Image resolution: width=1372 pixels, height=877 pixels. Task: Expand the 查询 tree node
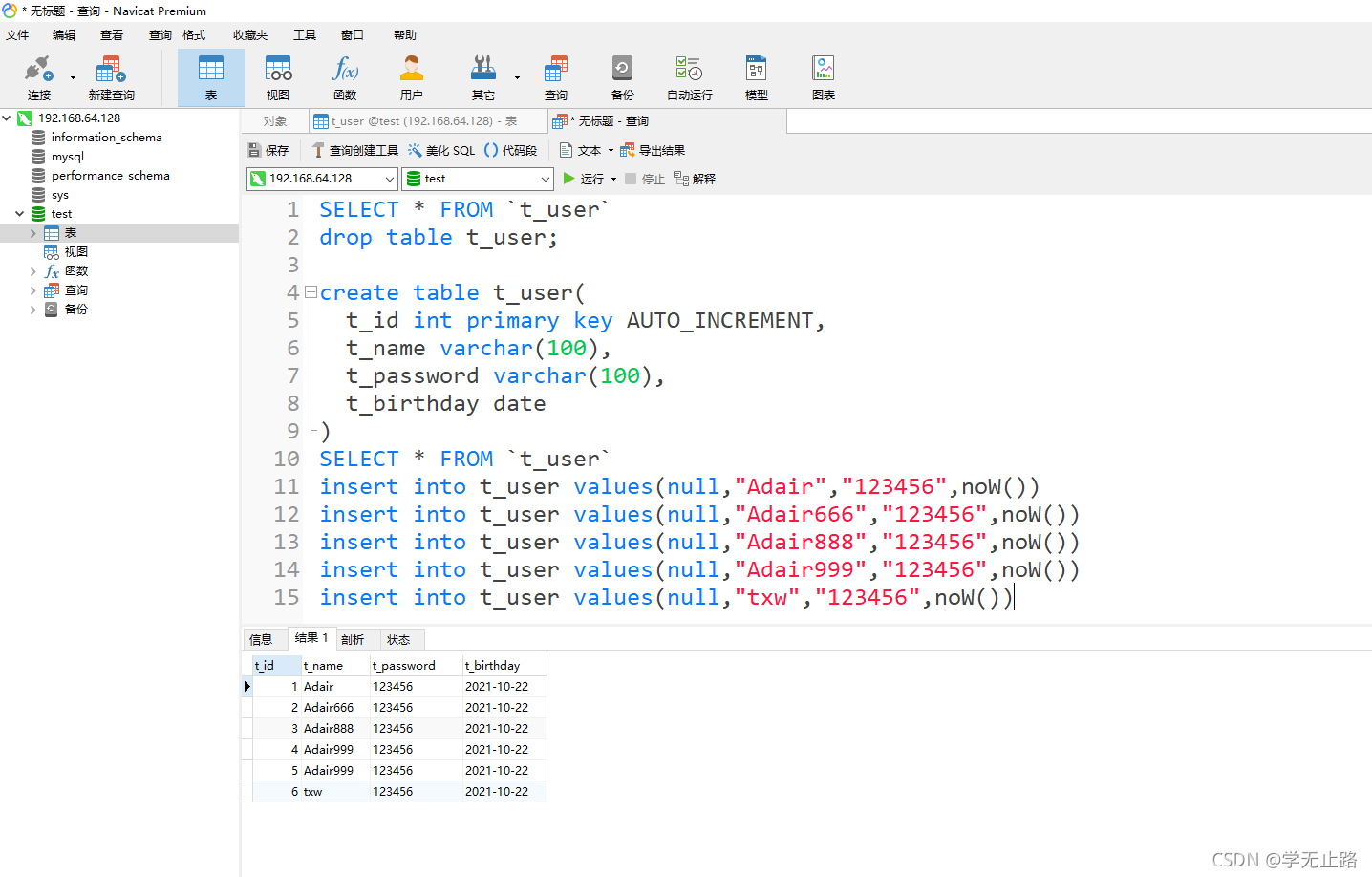[x=33, y=290]
